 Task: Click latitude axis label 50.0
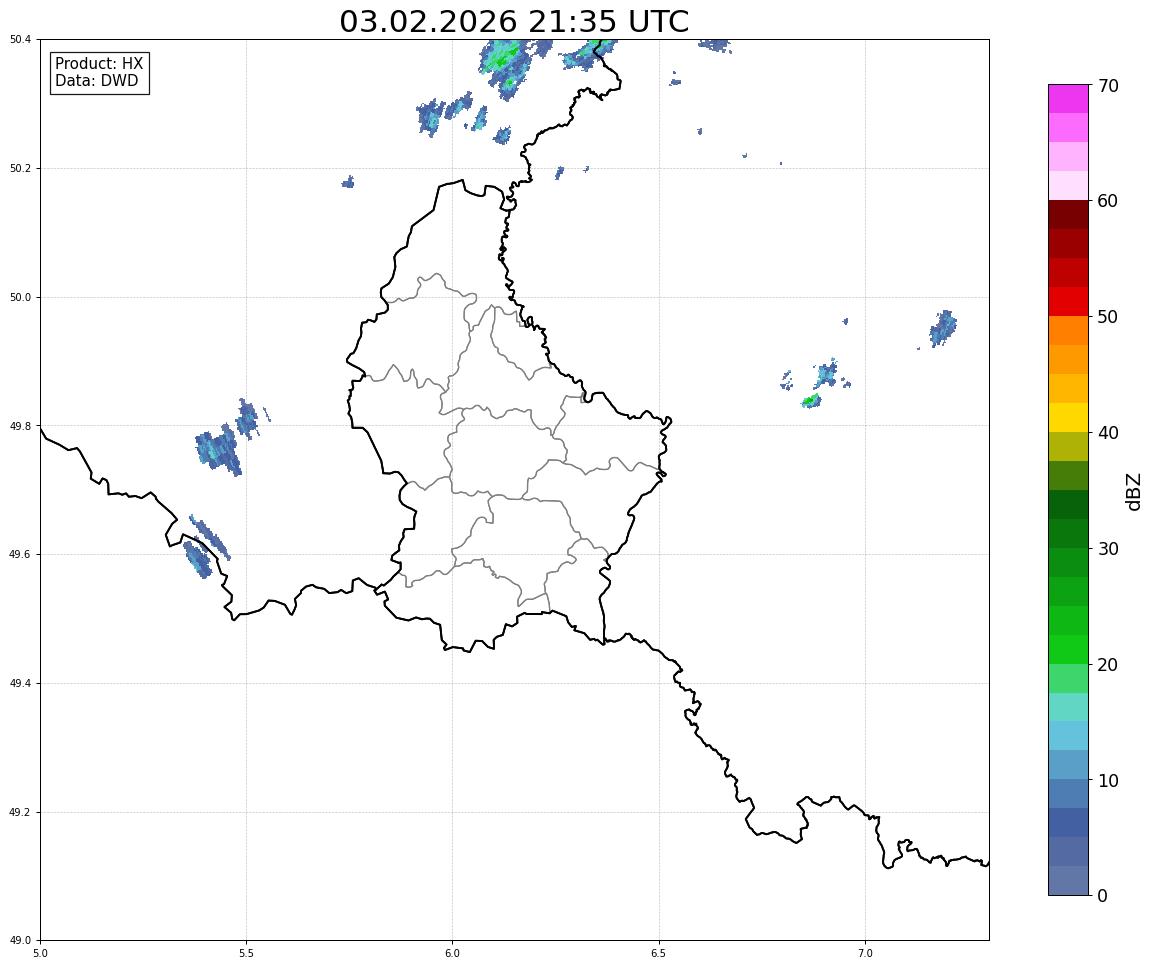click(21, 297)
